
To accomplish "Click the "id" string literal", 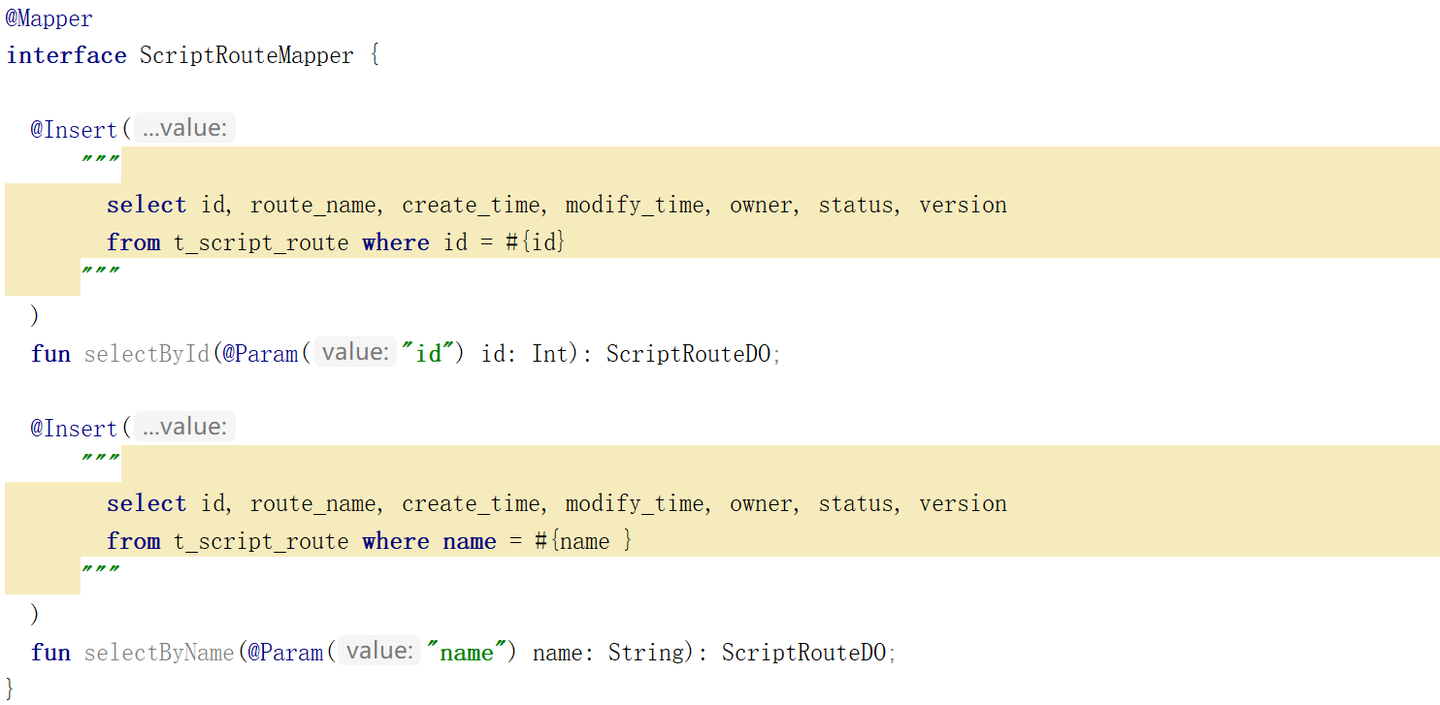I will pyautogui.click(x=431, y=353).
